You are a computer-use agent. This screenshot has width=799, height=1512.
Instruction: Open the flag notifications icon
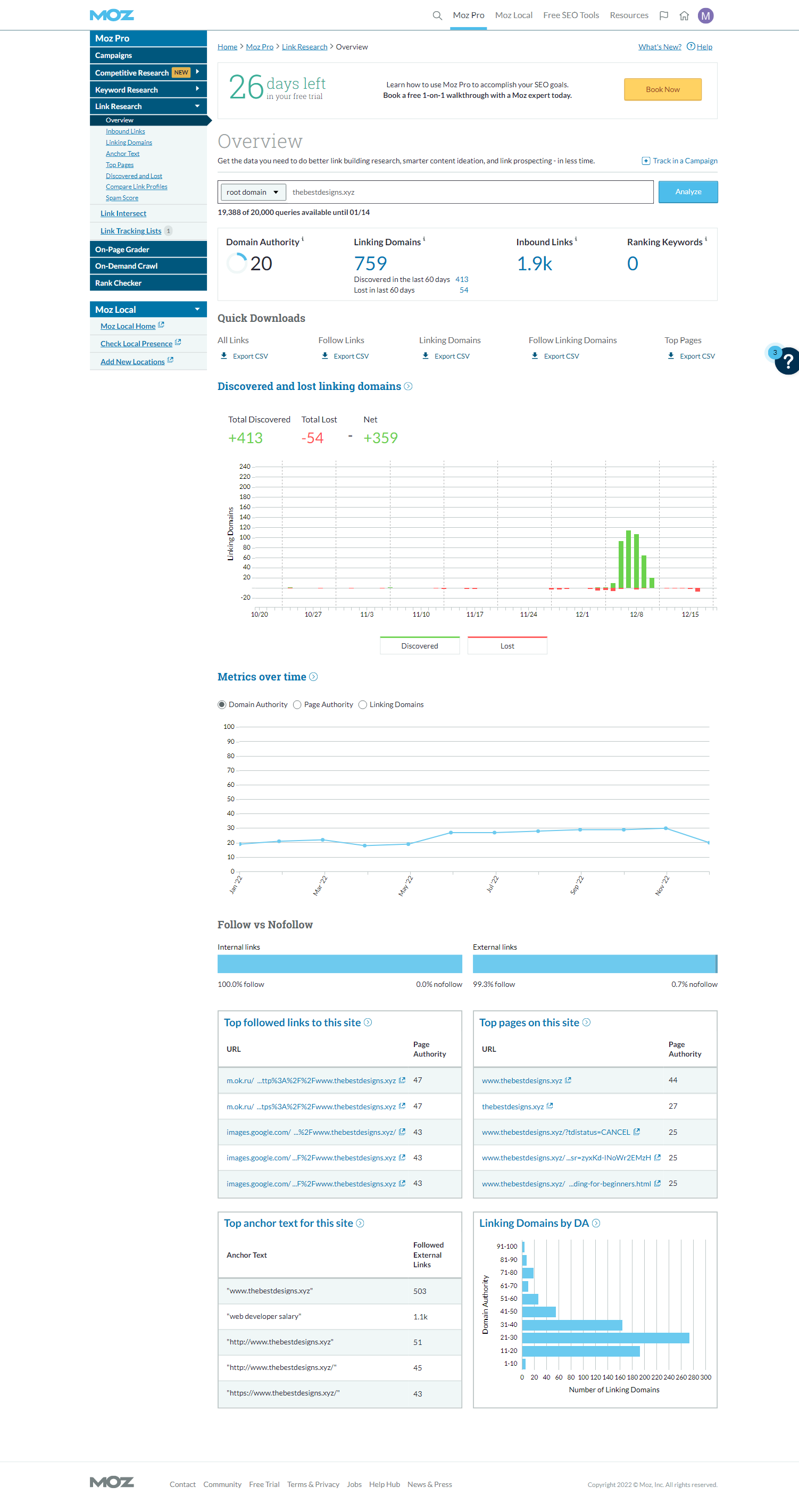[663, 16]
